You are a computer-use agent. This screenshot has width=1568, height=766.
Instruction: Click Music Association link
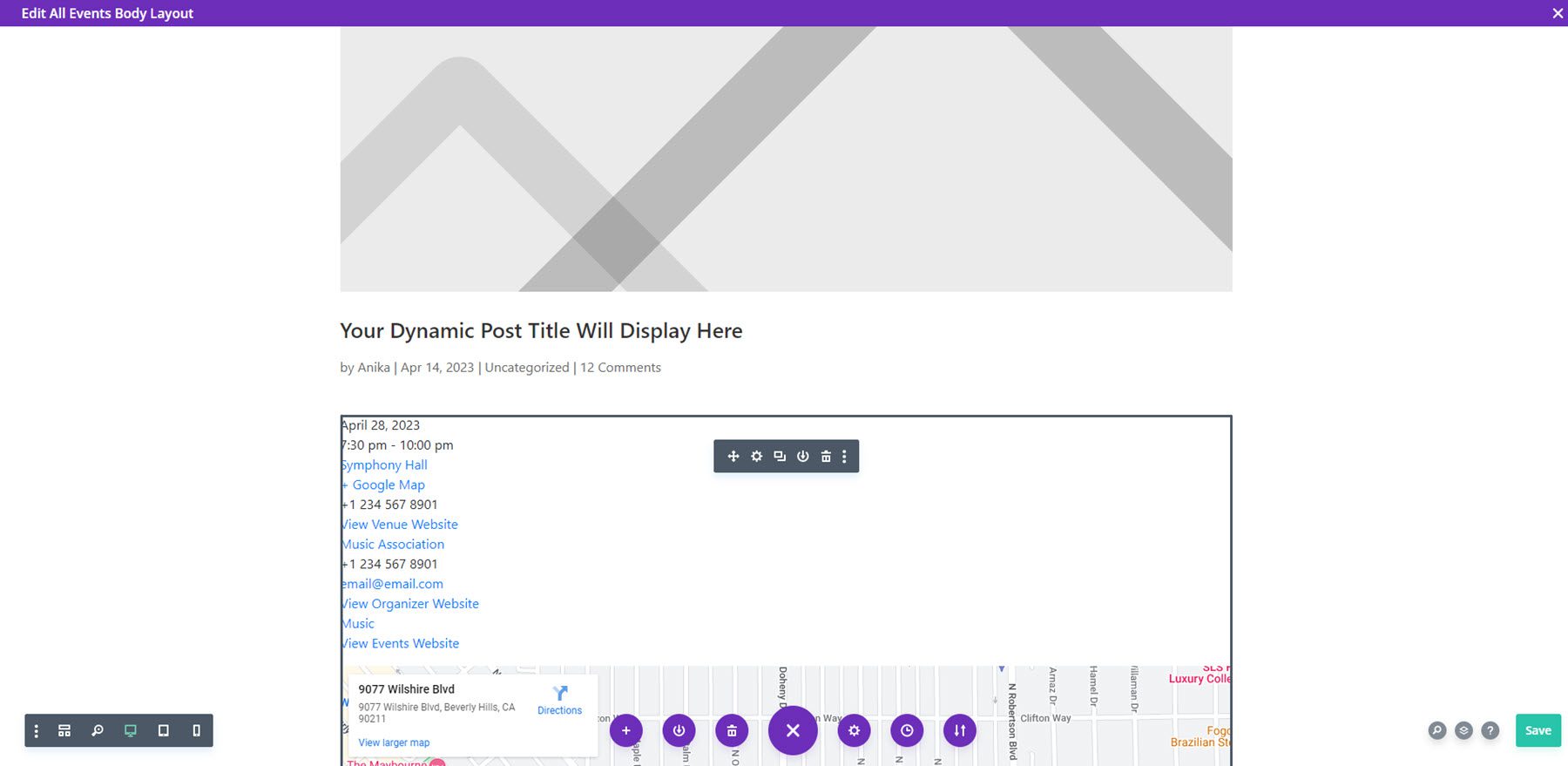click(x=393, y=545)
